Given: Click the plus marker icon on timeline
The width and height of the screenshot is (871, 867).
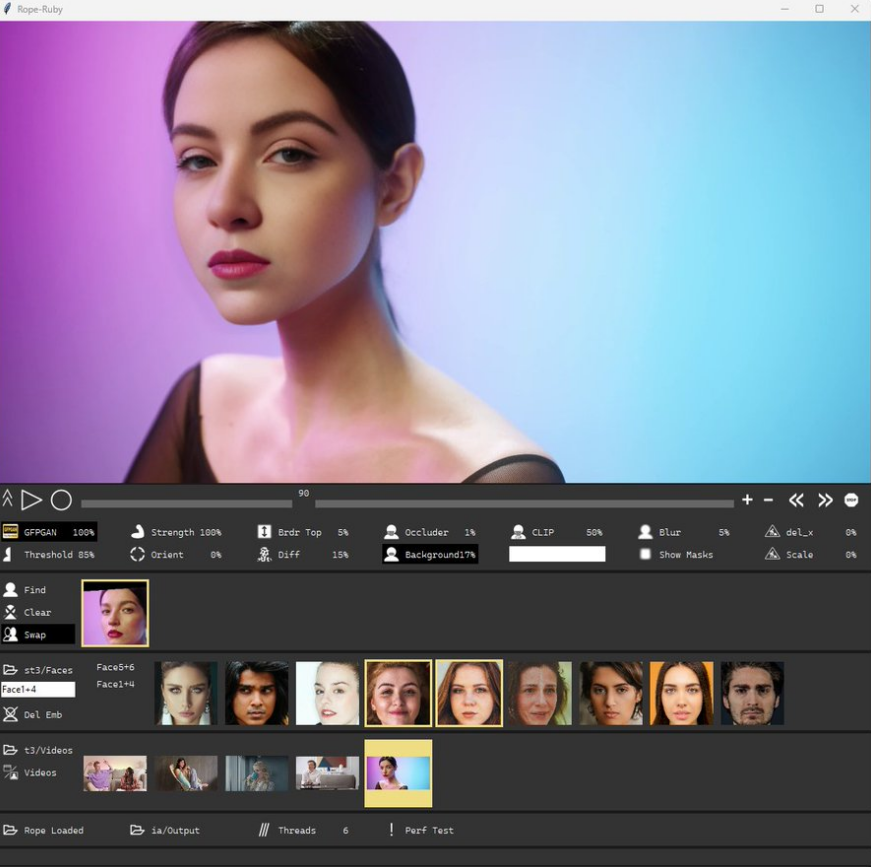Looking at the screenshot, I should [x=747, y=500].
